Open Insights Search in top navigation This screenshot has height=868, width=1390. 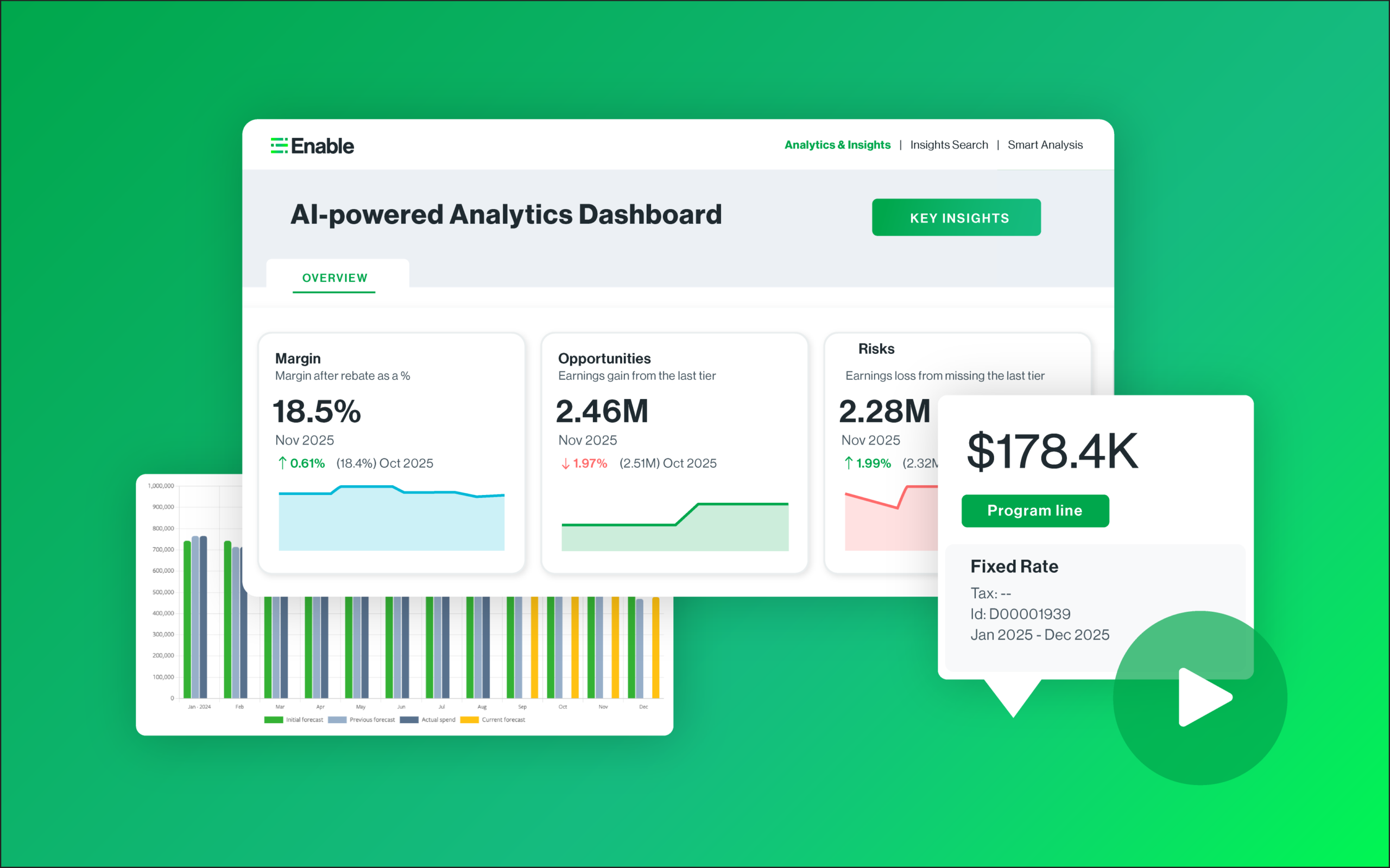click(949, 144)
